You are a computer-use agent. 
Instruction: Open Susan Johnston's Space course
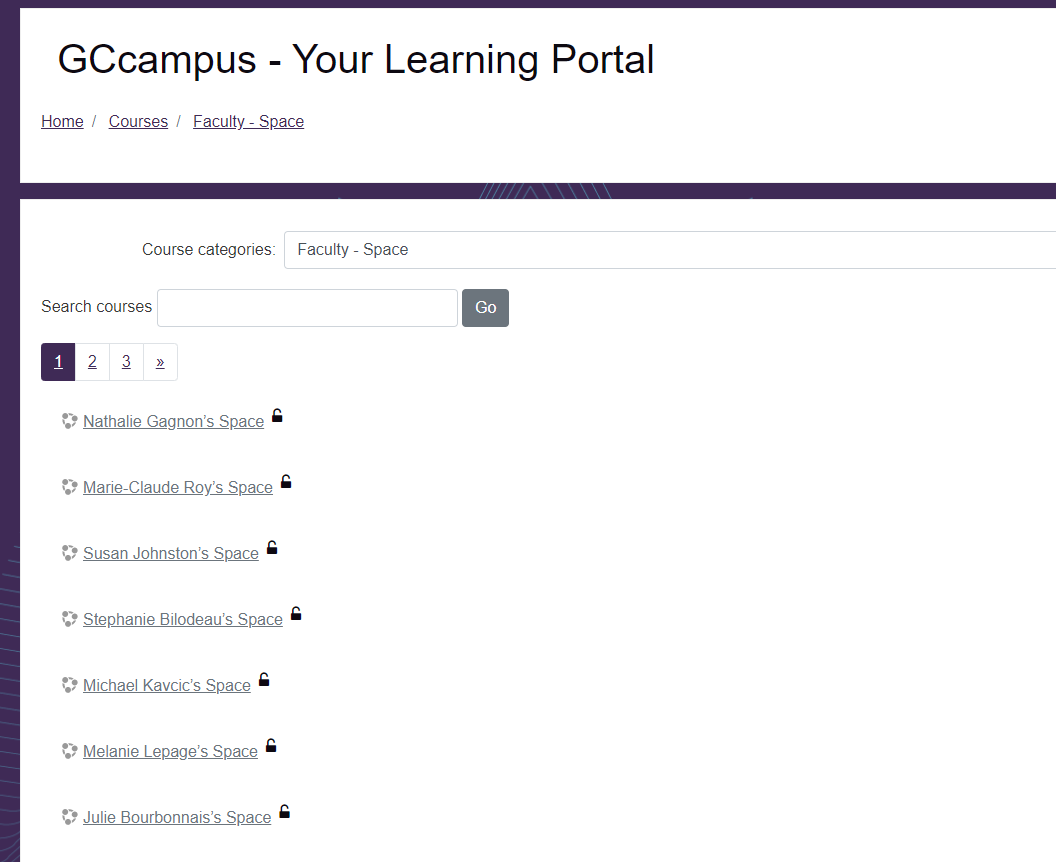170,554
